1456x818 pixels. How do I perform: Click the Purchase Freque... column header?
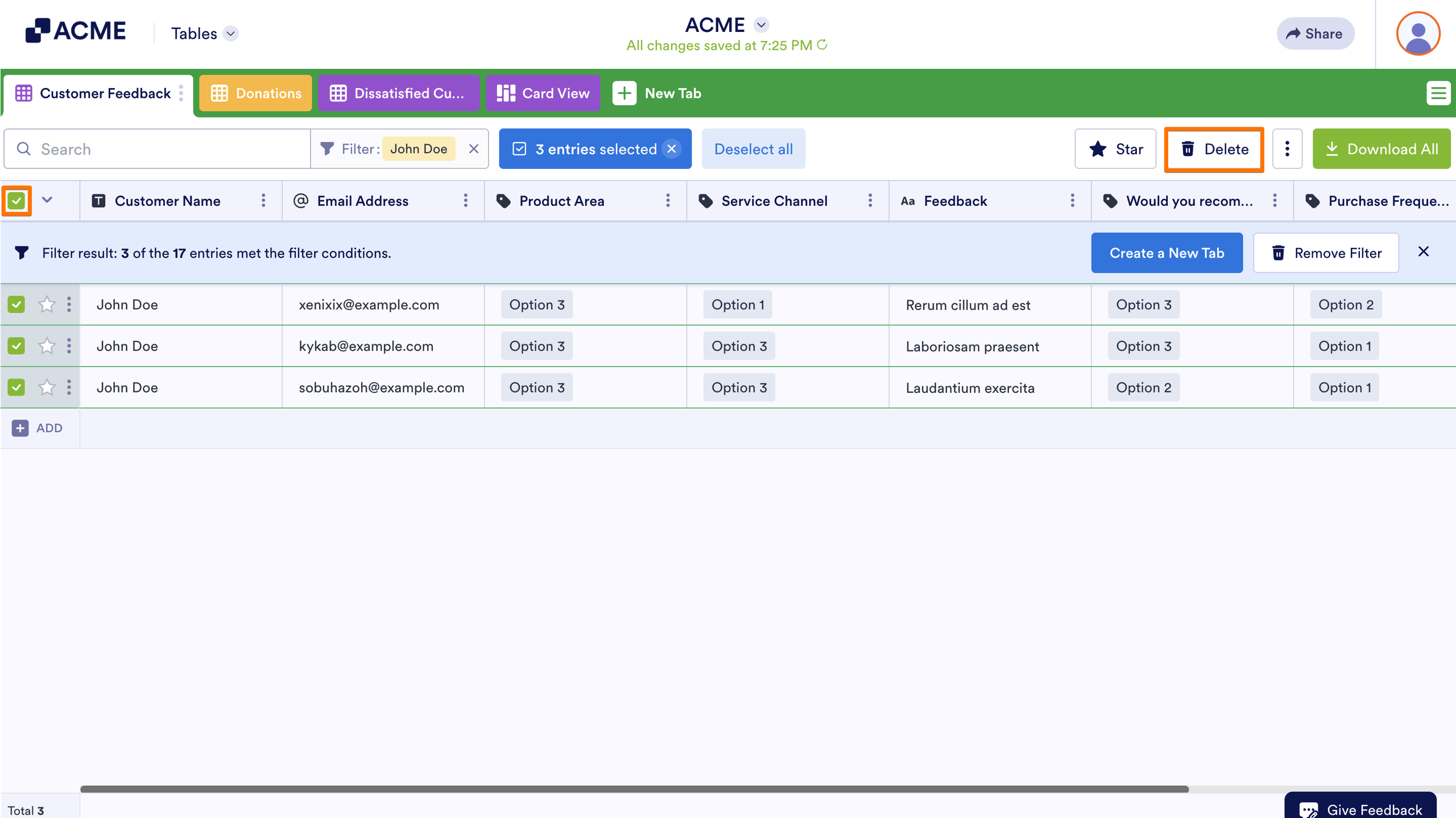(1375, 201)
